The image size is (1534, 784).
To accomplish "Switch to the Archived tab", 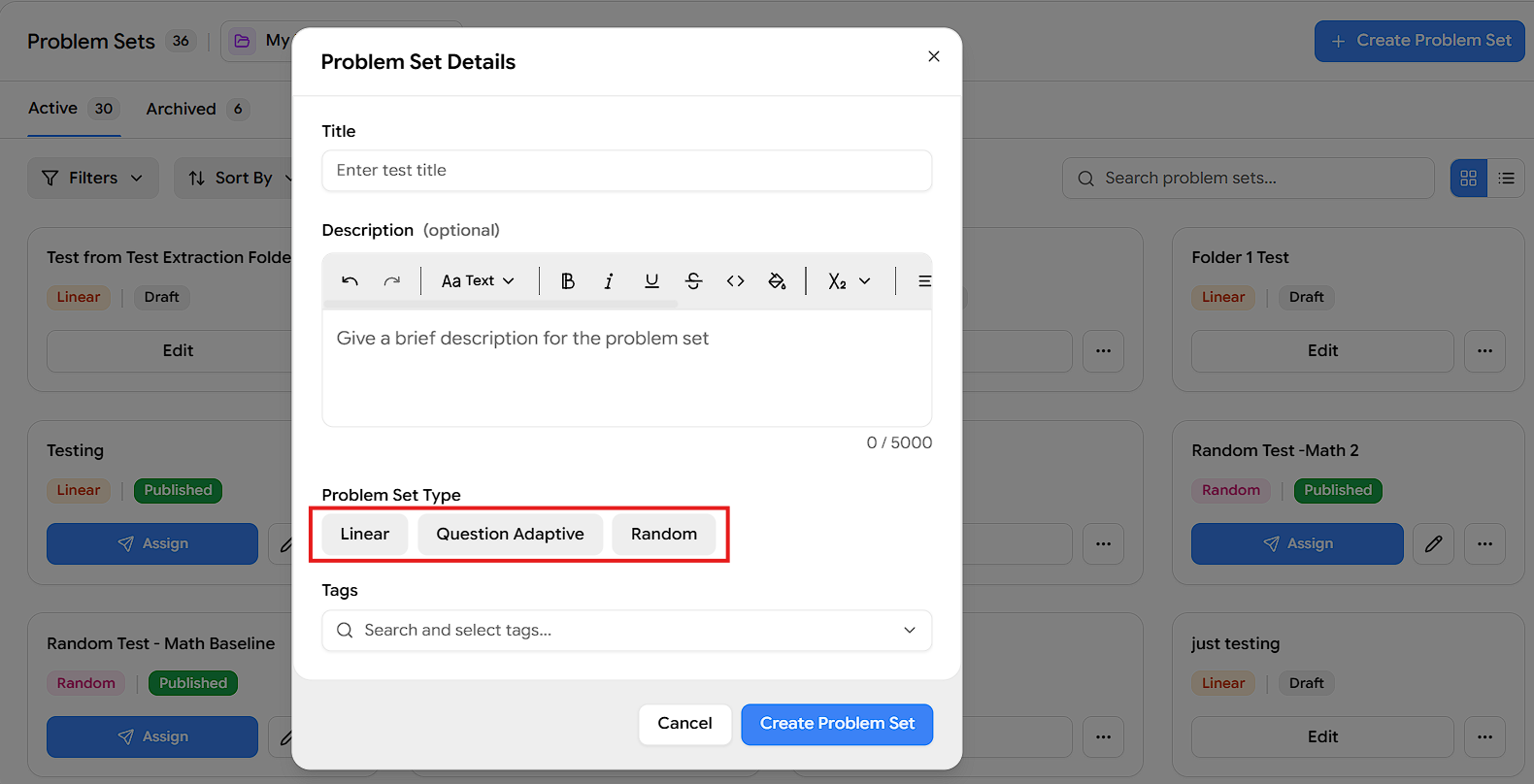I will tap(197, 109).
